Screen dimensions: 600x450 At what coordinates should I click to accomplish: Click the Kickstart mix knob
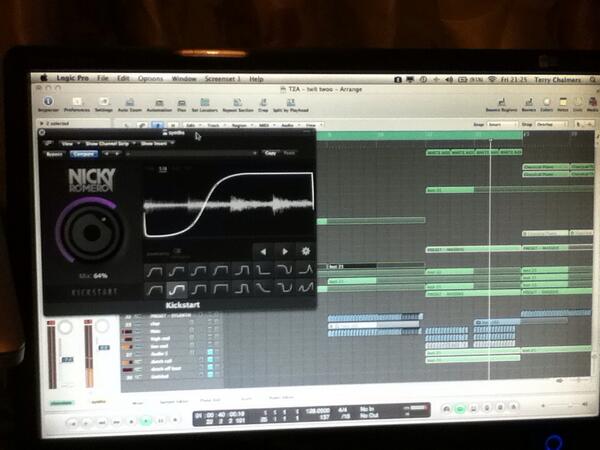pos(92,232)
